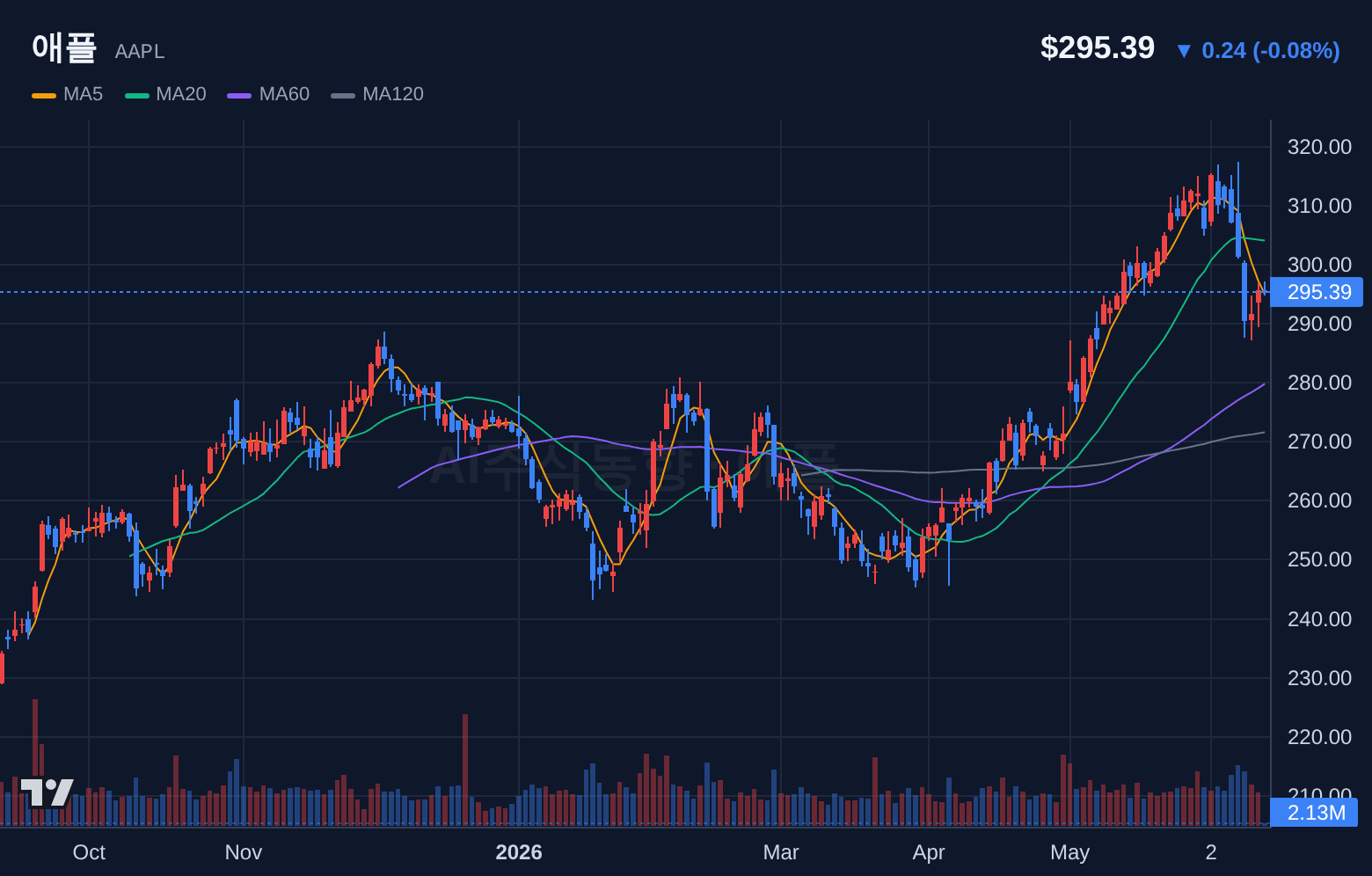Click the 0.24 (-0.08%) change text
1372x876 pixels.
click(1271, 50)
